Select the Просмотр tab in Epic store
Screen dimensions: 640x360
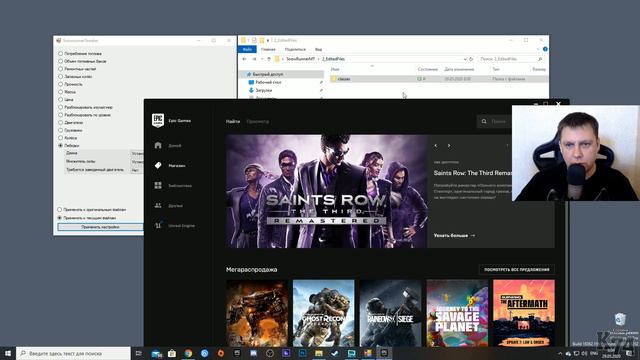coord(258,121)
